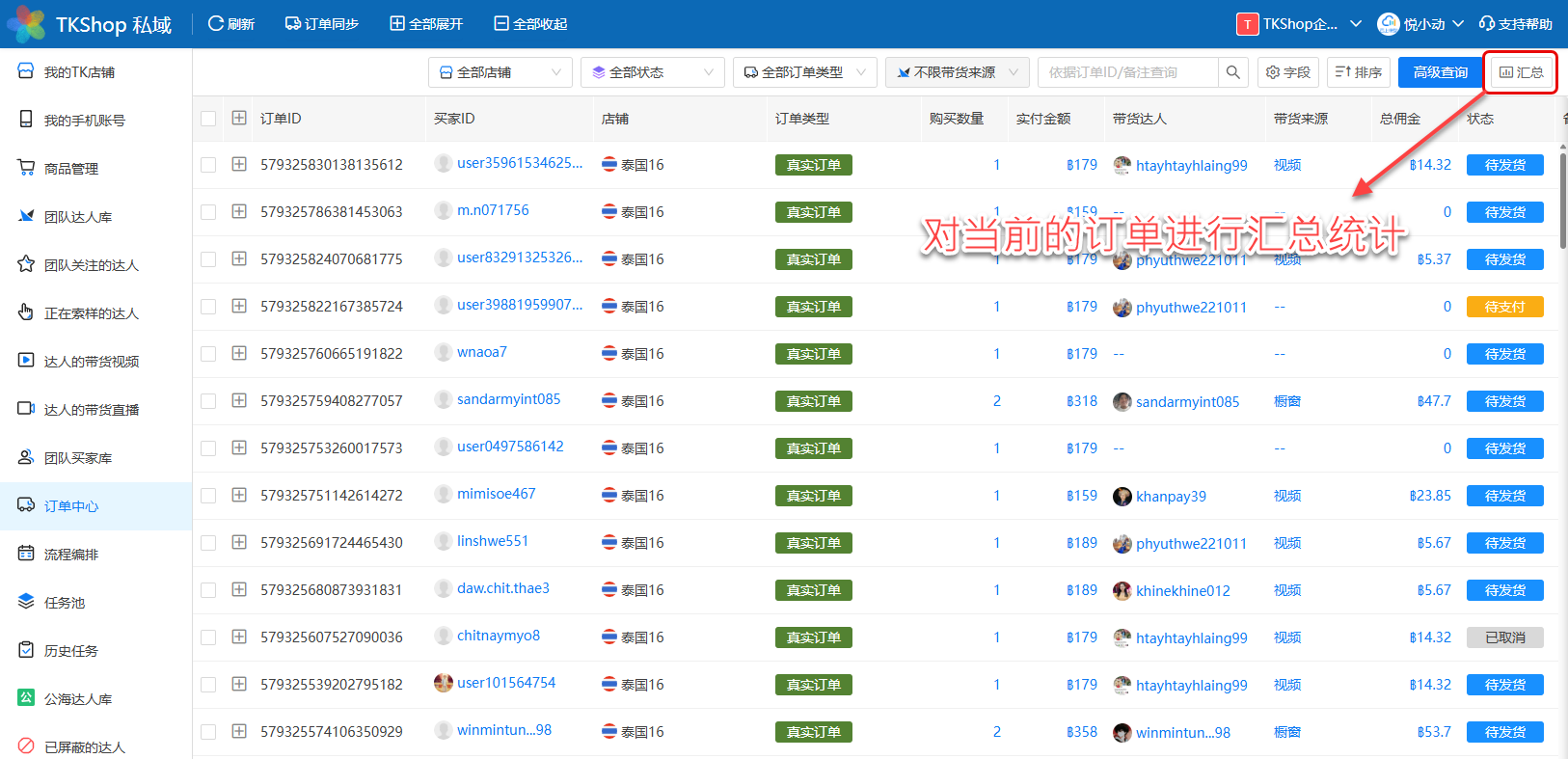Image resolution: width=1568 pixels, height=759 pixels.
Task: Click the Summary (汇总) statistics button
Action: 1521,72
